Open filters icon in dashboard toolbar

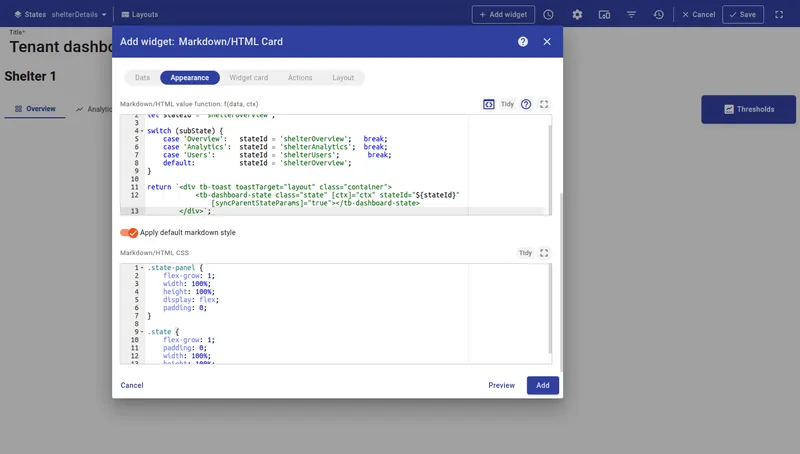[x=631, y=15]
